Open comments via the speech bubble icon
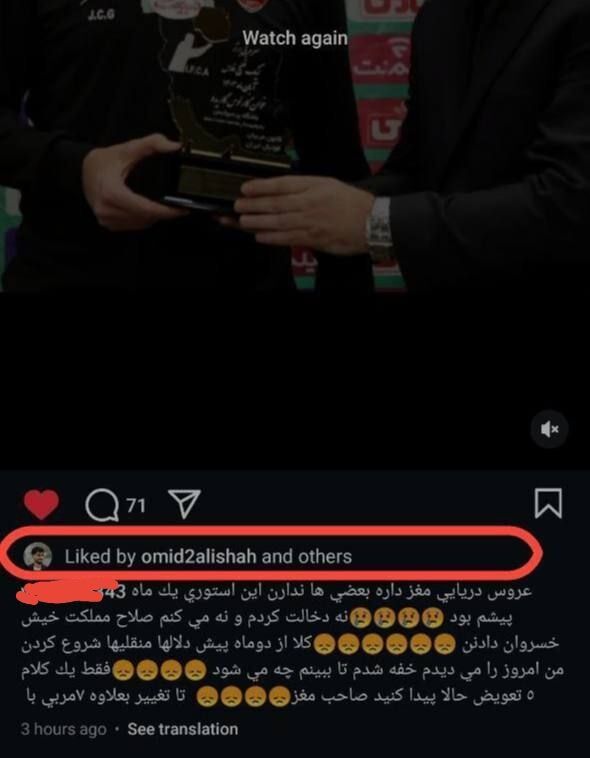Viewport: 590px width, 758px height. (102, 506)
